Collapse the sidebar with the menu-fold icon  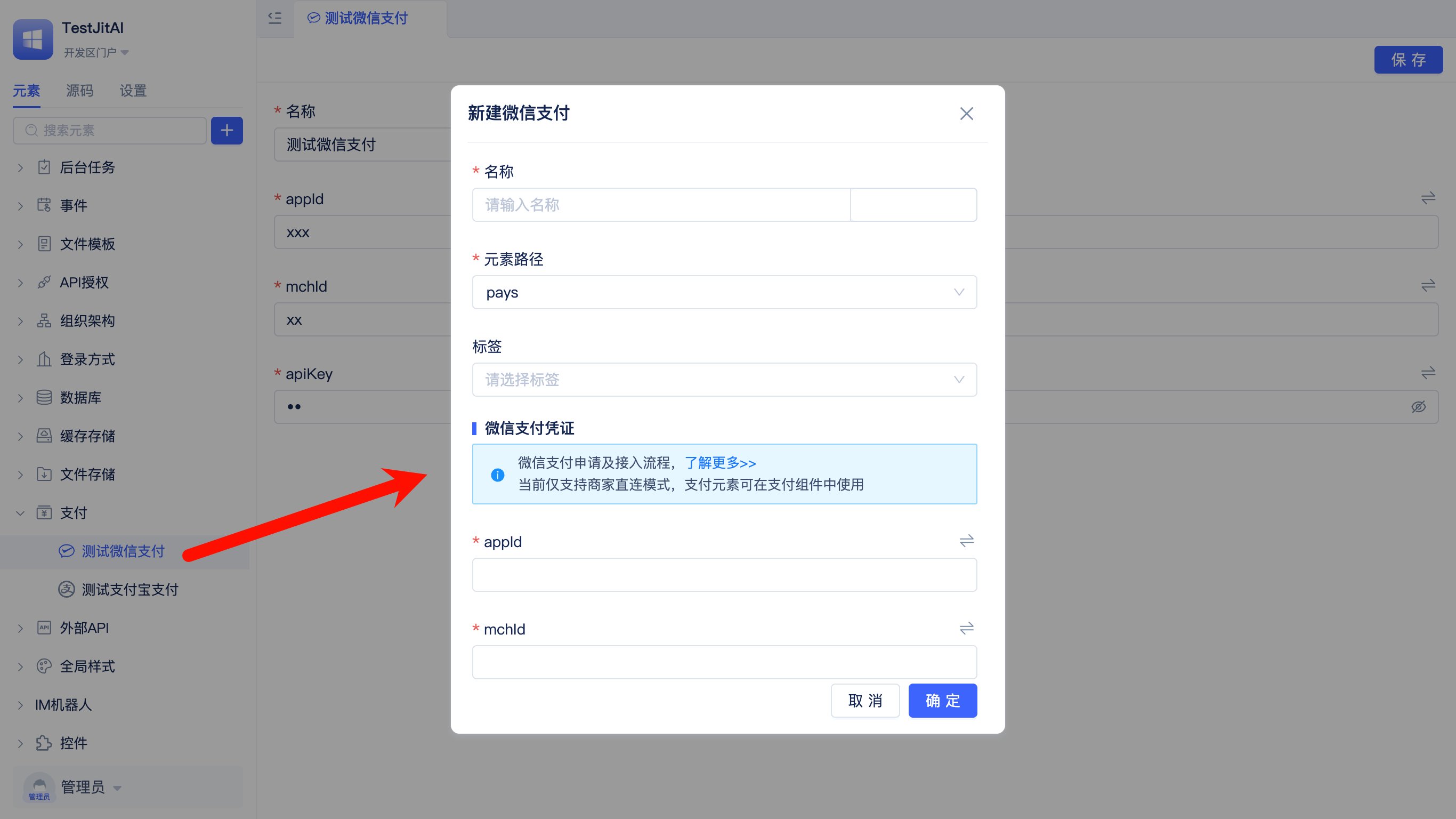tap(274, 18)
